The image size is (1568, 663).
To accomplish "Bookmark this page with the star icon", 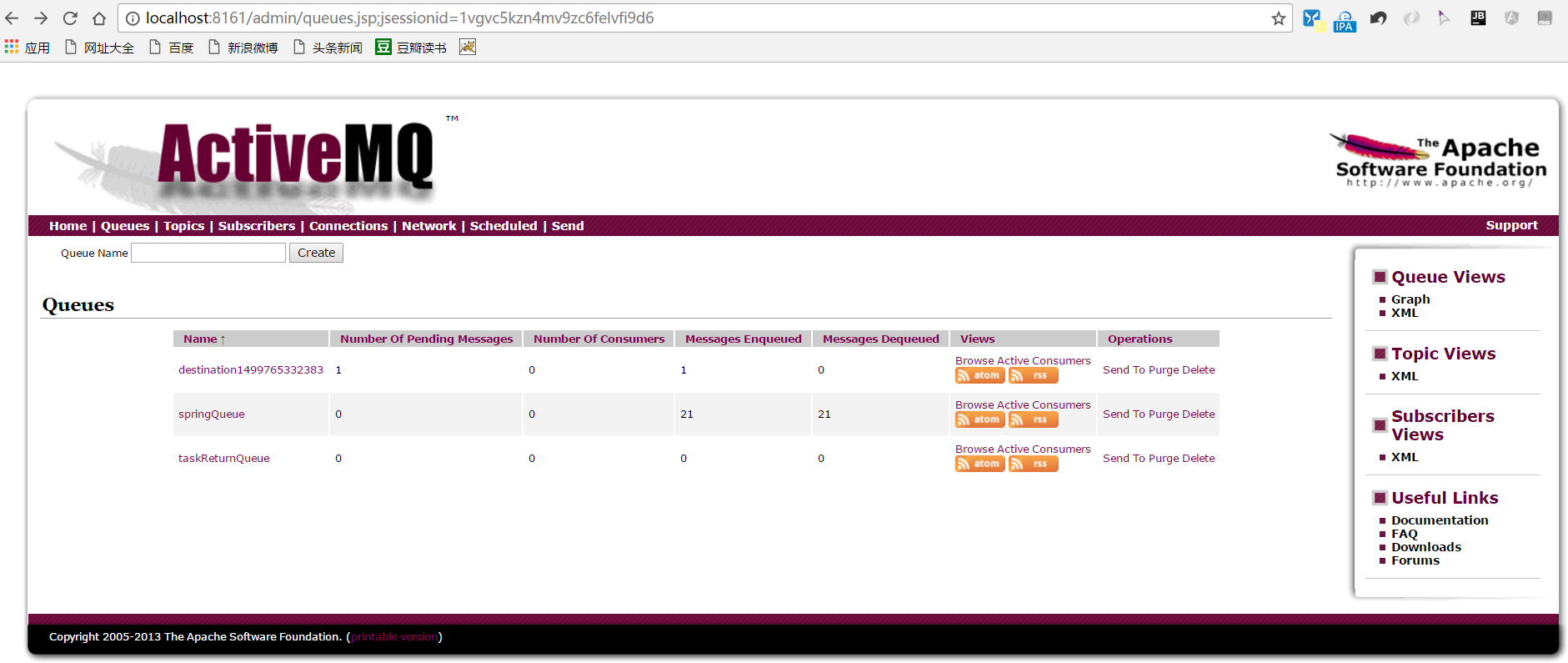I will tap(1278, 18).
